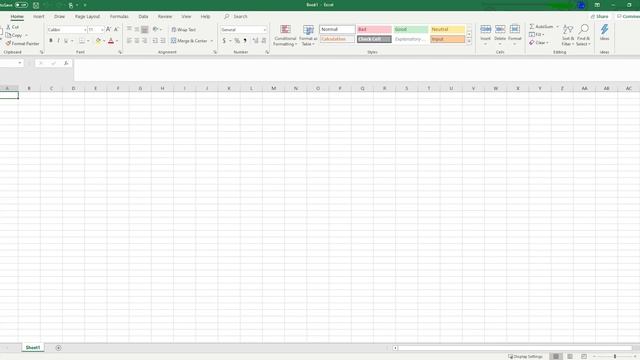Click the Borders icon
640x360 pixels.
pos(82,41)
